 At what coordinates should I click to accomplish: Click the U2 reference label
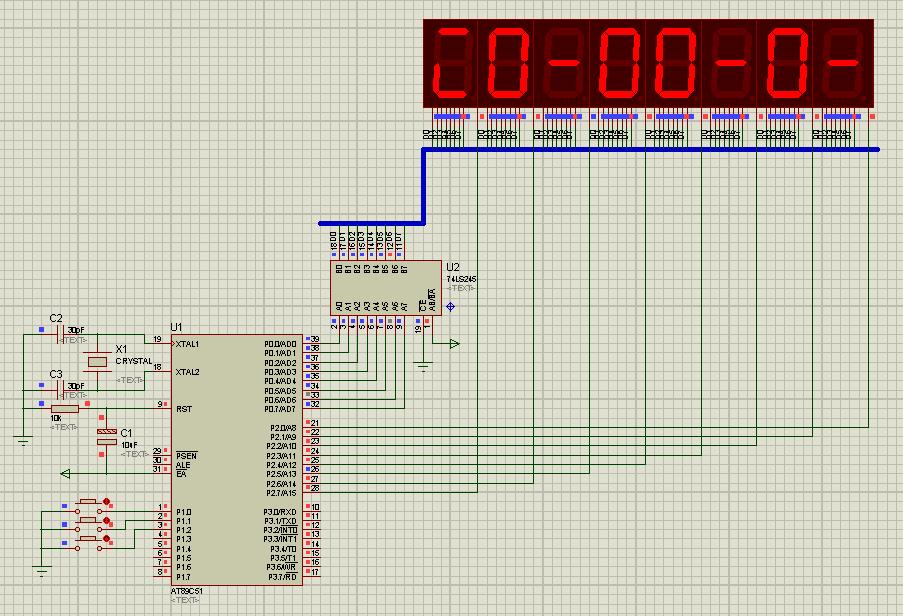(453, 267)
